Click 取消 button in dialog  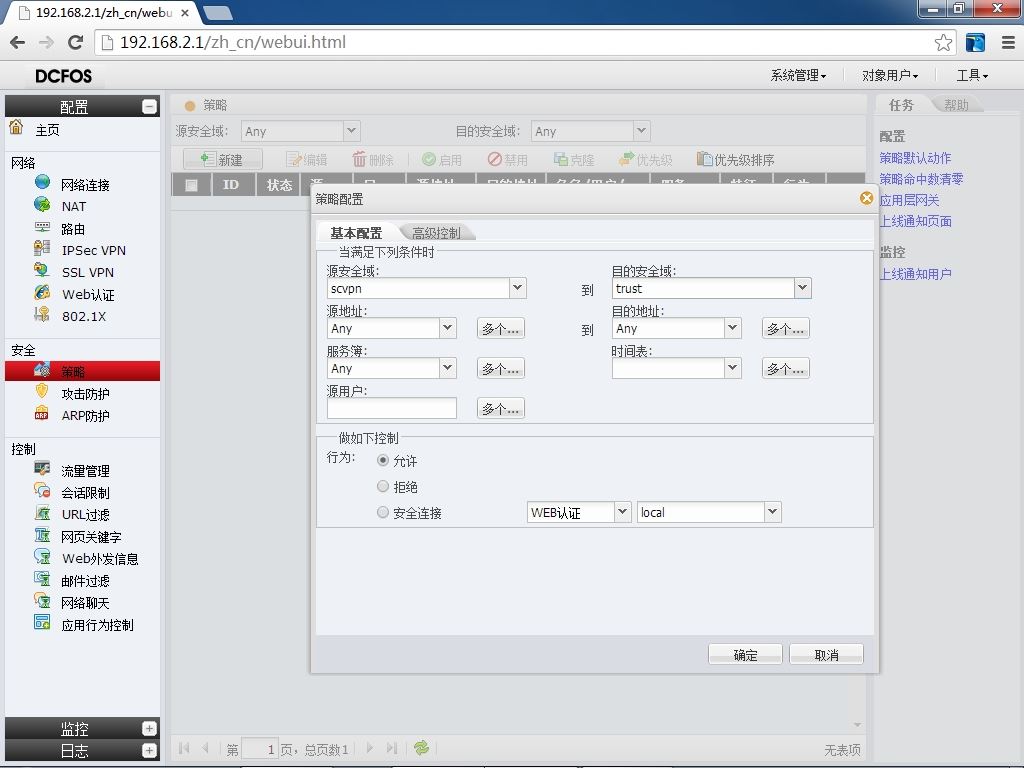(826, 654)
